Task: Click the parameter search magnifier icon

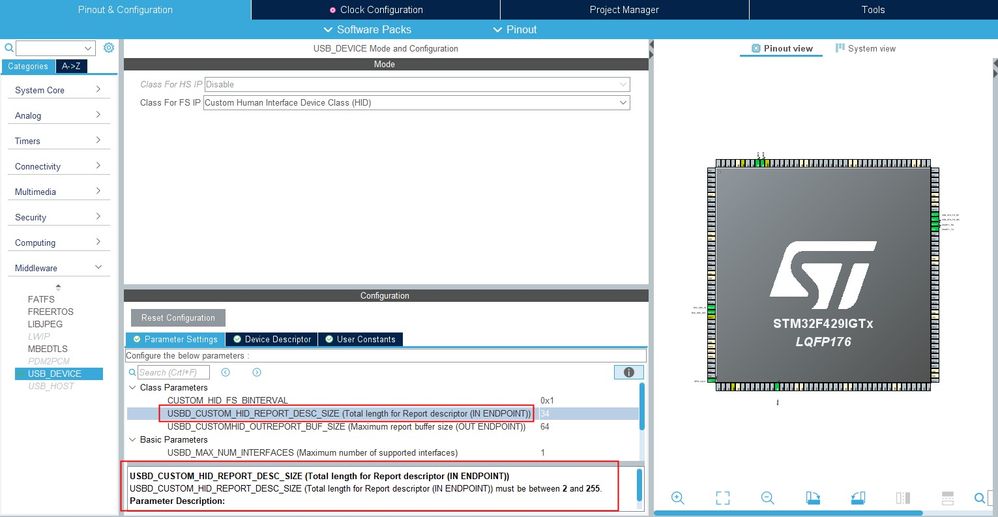Action: (x=132, y=372)
